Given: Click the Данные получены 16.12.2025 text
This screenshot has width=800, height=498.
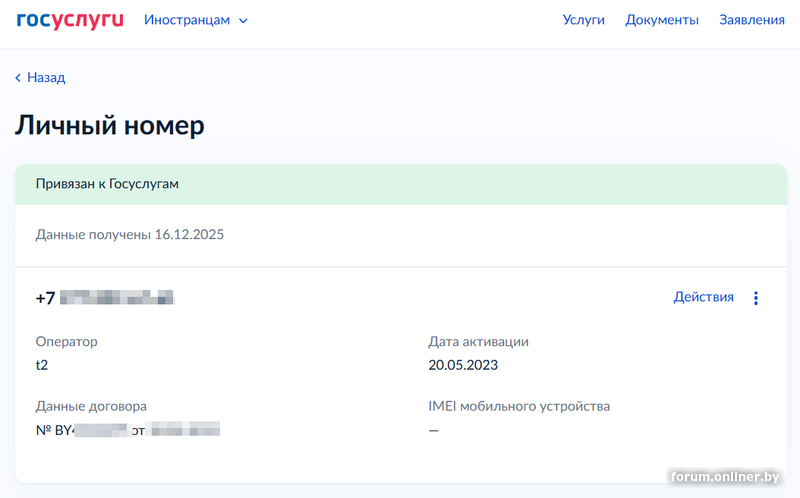Looking at the screenshot, I should click(130, 235).
